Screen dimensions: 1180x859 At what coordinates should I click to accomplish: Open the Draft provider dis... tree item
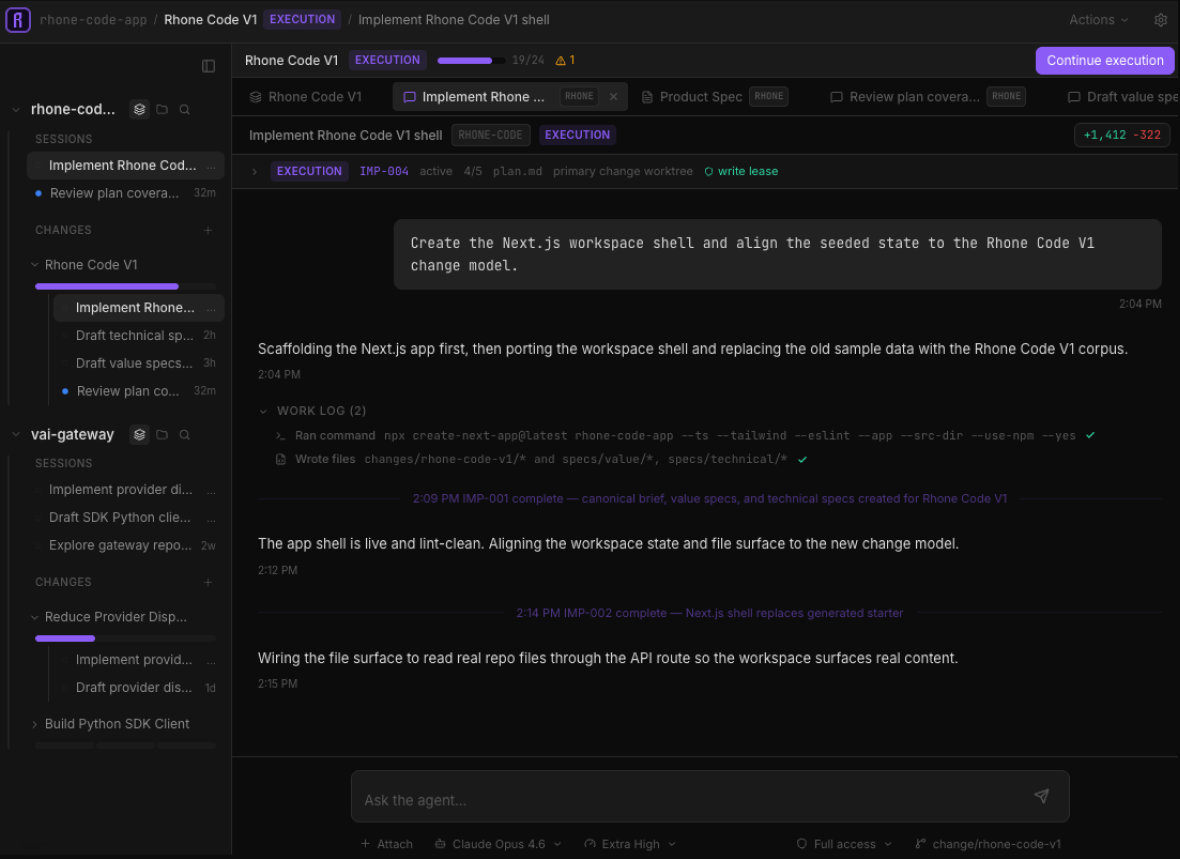pos(138,688)
